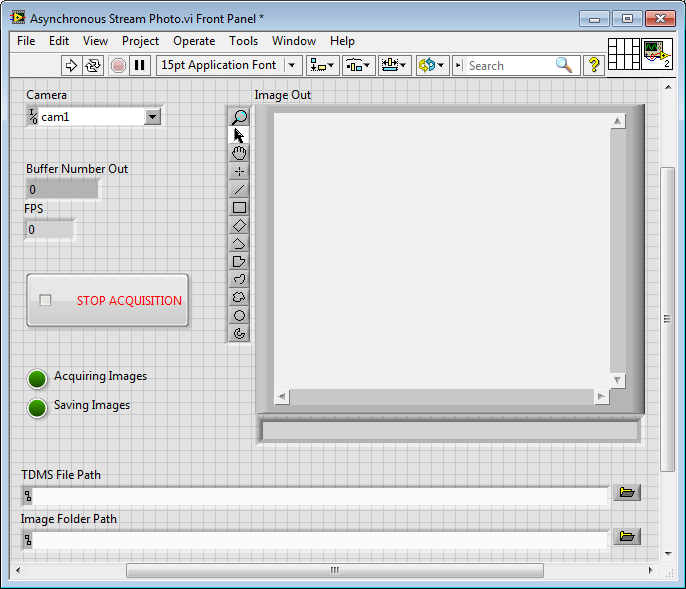Open the Camera cam1 dropdown
This screenshot has width=686, height=589.
152,117
